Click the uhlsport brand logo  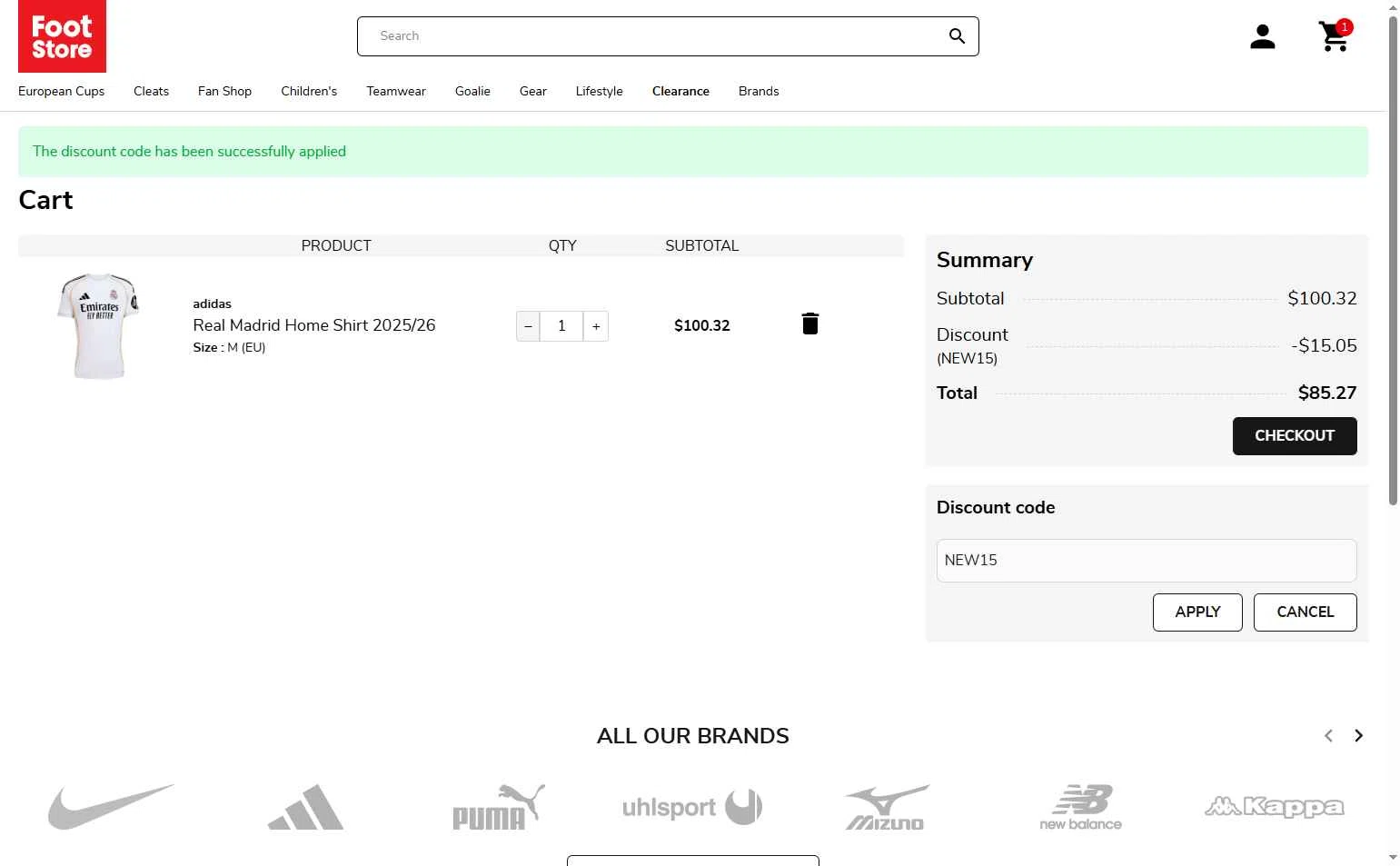click(692, 807)
